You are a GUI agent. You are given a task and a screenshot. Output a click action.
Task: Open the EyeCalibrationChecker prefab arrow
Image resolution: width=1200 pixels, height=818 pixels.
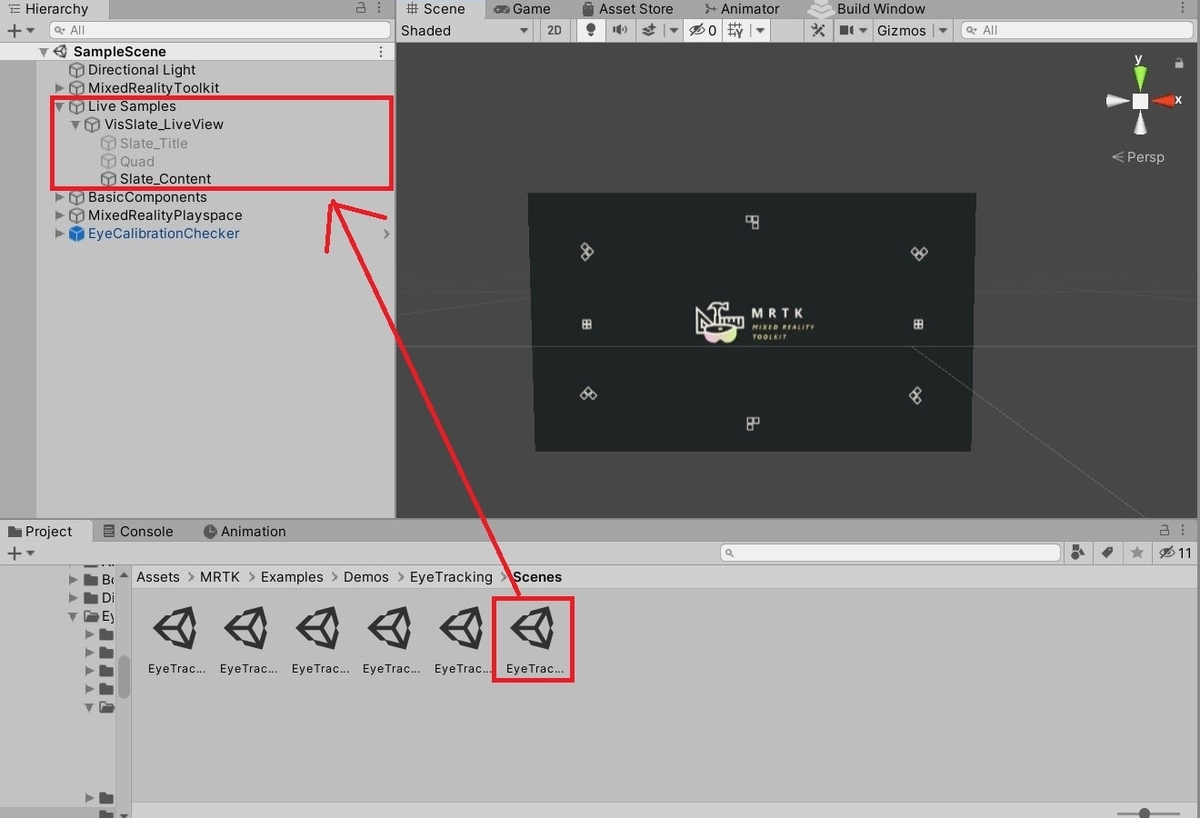click(386, 234)
